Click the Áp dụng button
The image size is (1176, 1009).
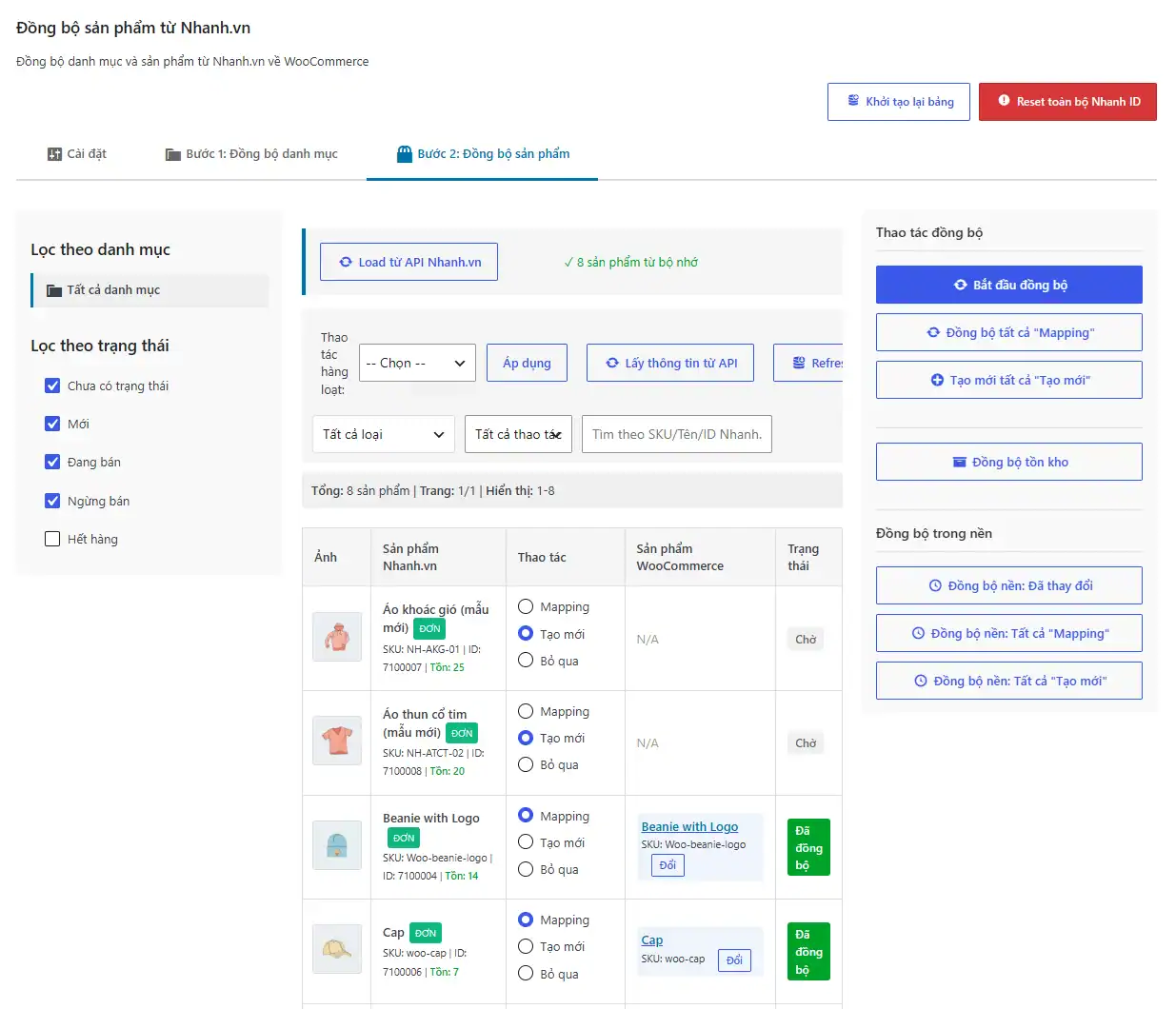527,363
